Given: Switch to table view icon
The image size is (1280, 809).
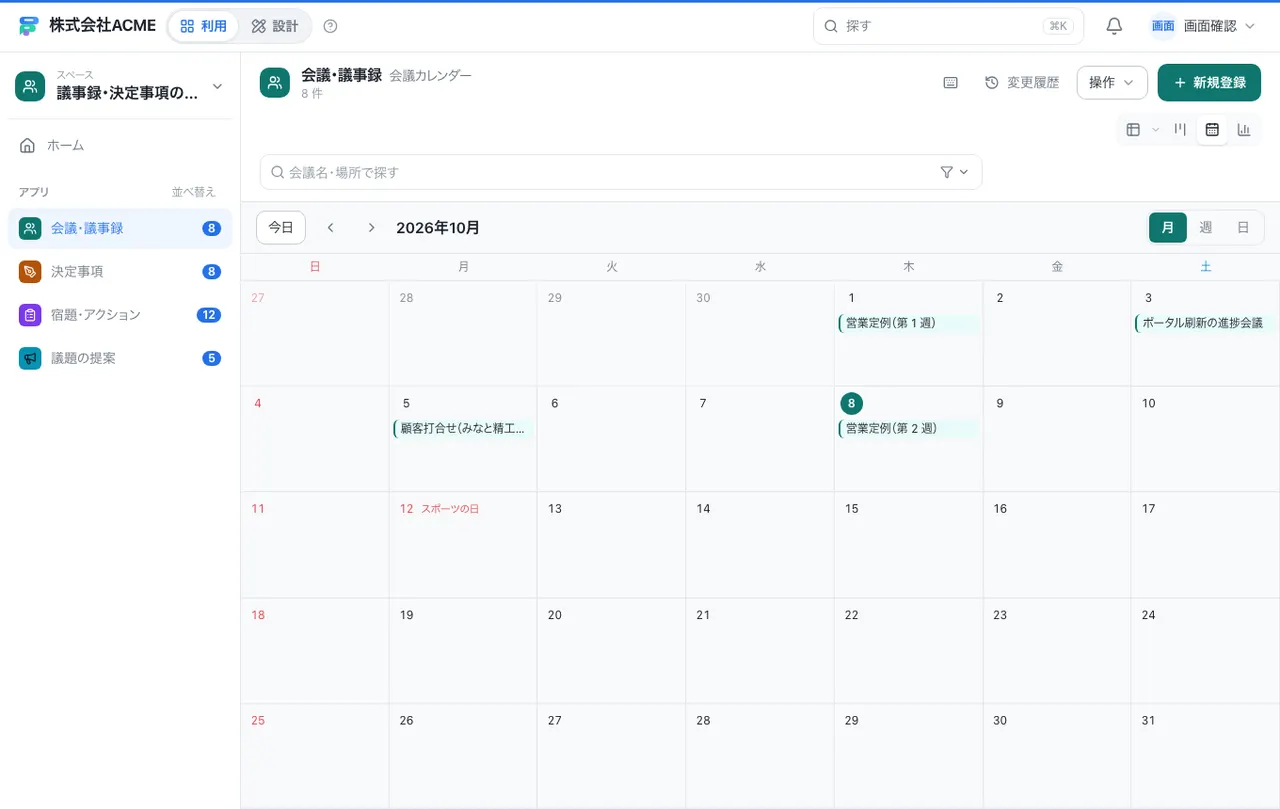Looking at the screenshot, I should [x=1133, y=129].
